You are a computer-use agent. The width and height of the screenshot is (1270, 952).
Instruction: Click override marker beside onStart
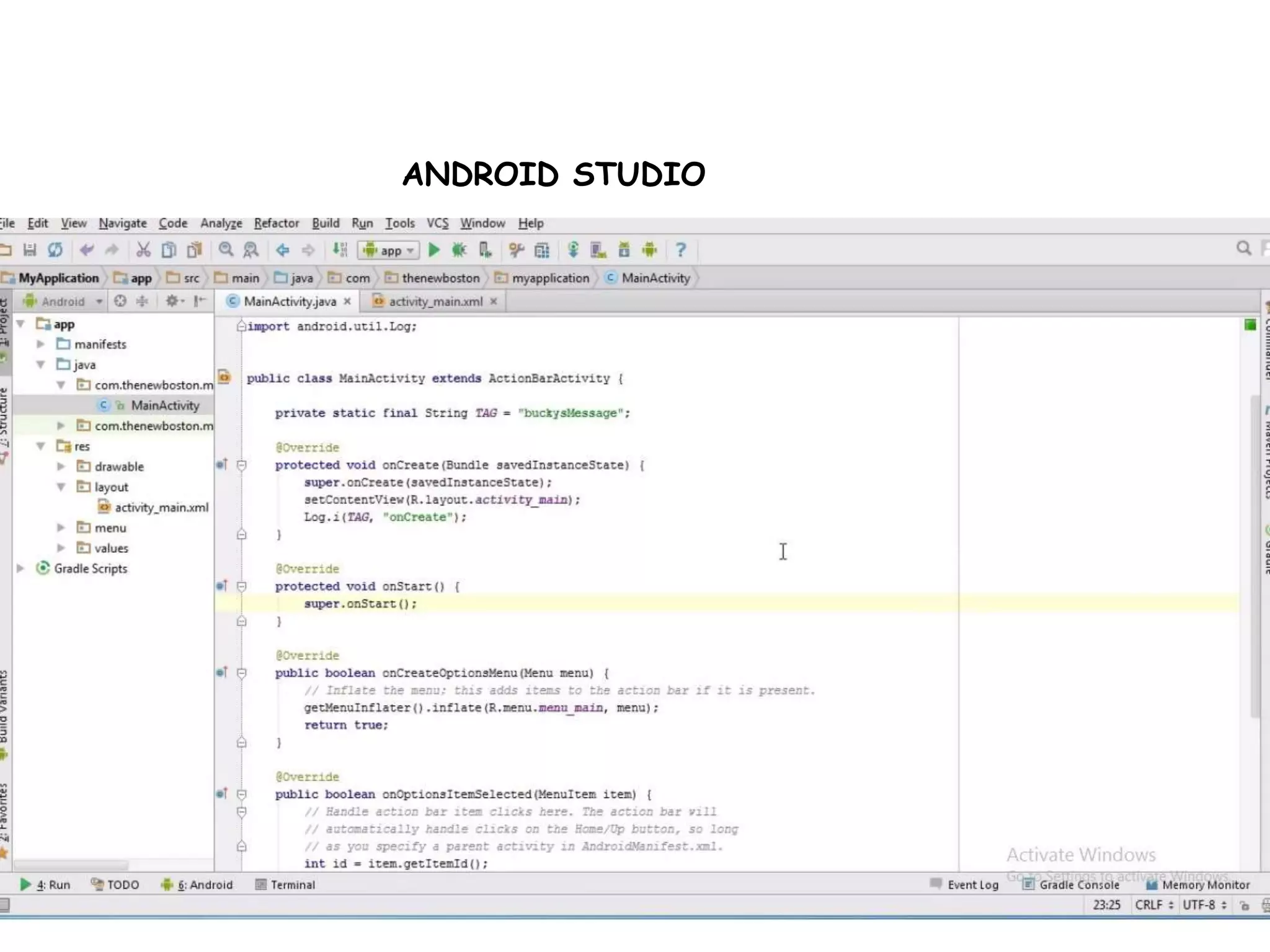click(x=222, y=586)
